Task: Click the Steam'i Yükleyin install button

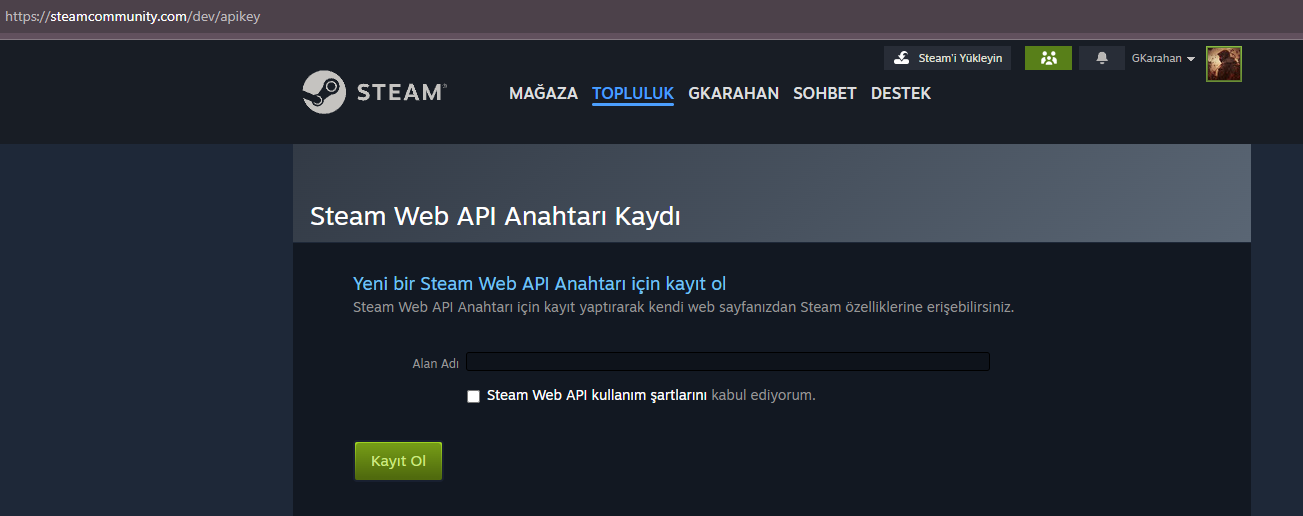Action: [948, 58]
